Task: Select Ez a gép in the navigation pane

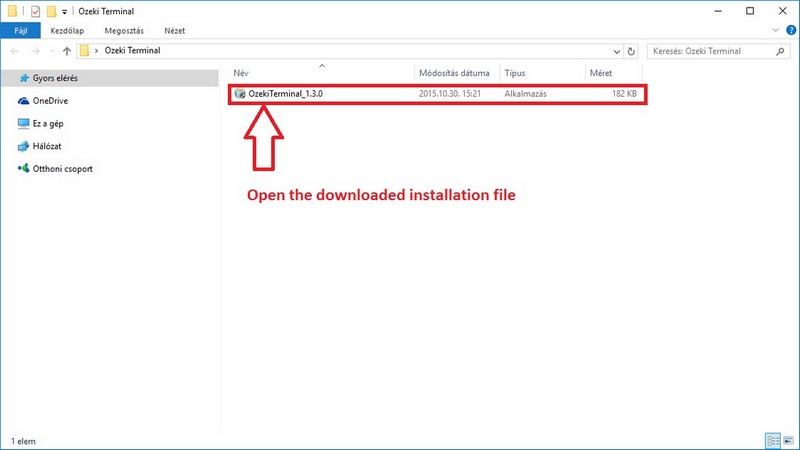Action: coord(48,123)
